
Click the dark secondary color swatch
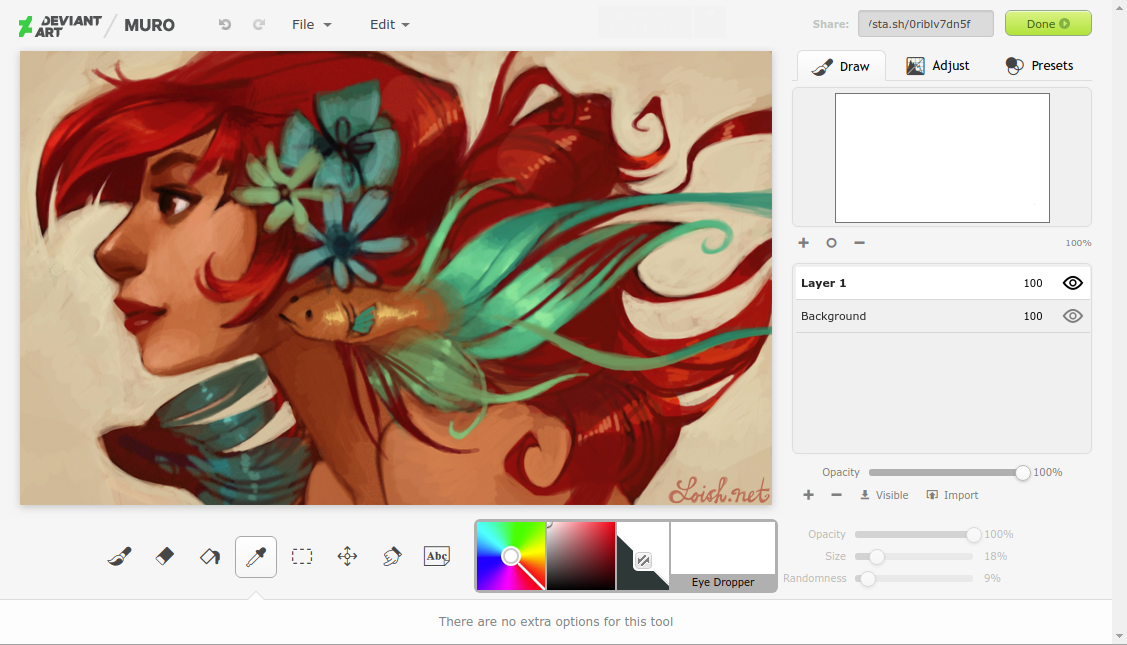coord(629,575)
